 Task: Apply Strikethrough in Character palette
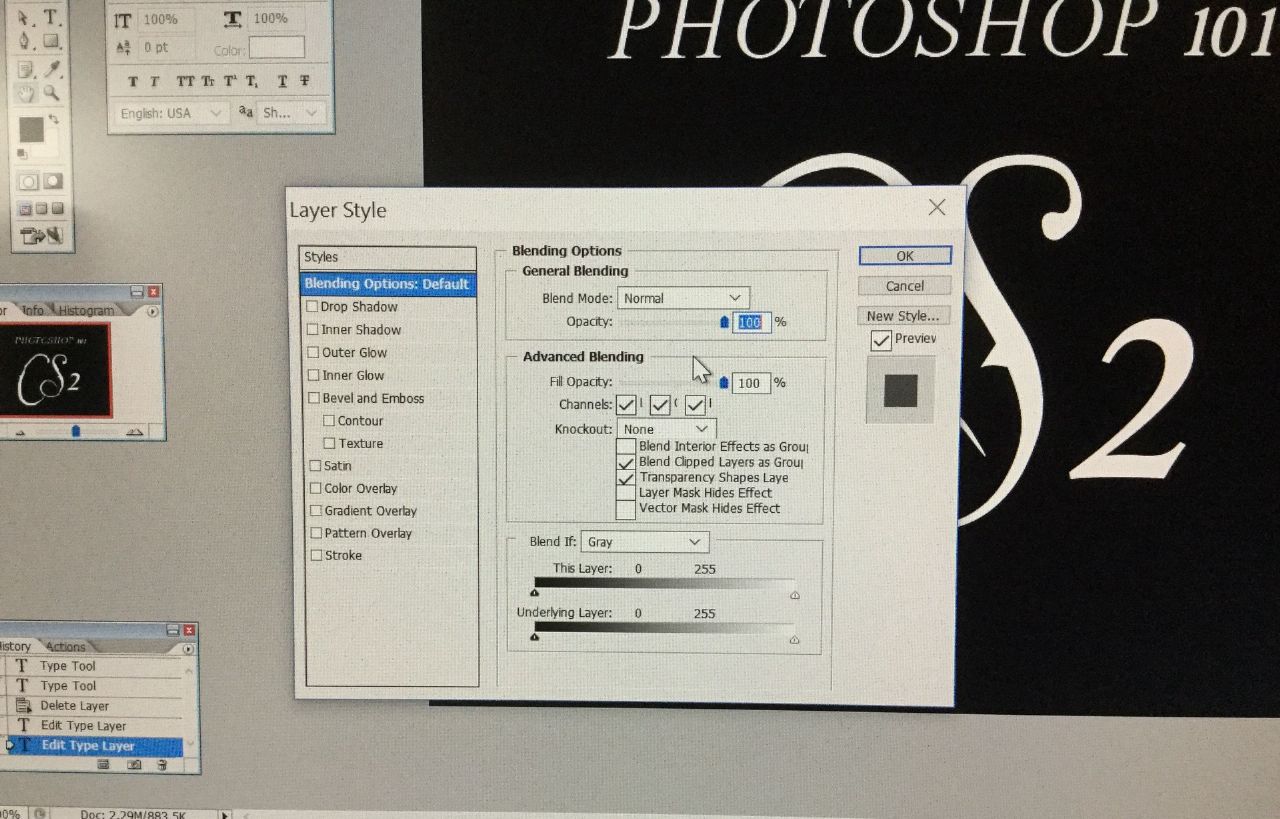tap(305, 82)
